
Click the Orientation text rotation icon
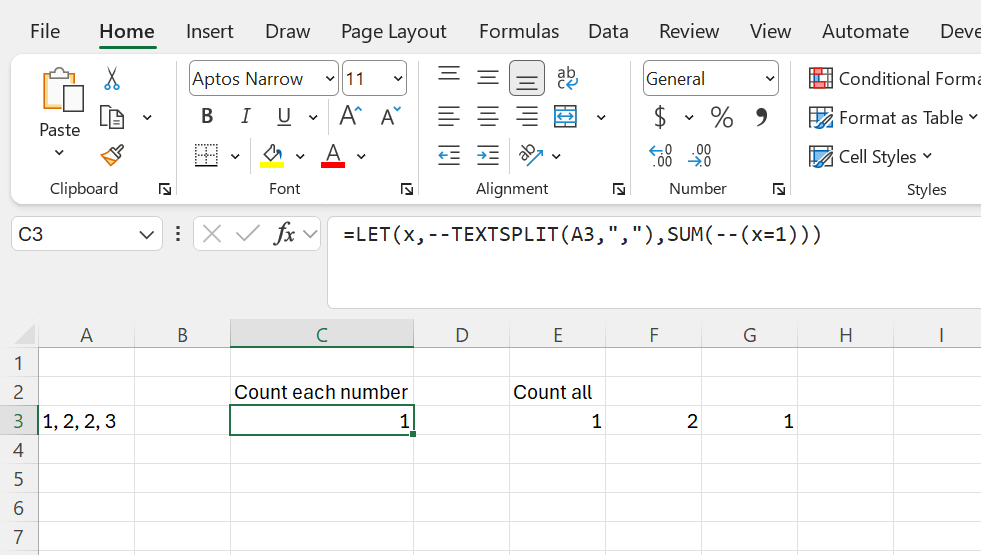[530, 155]
